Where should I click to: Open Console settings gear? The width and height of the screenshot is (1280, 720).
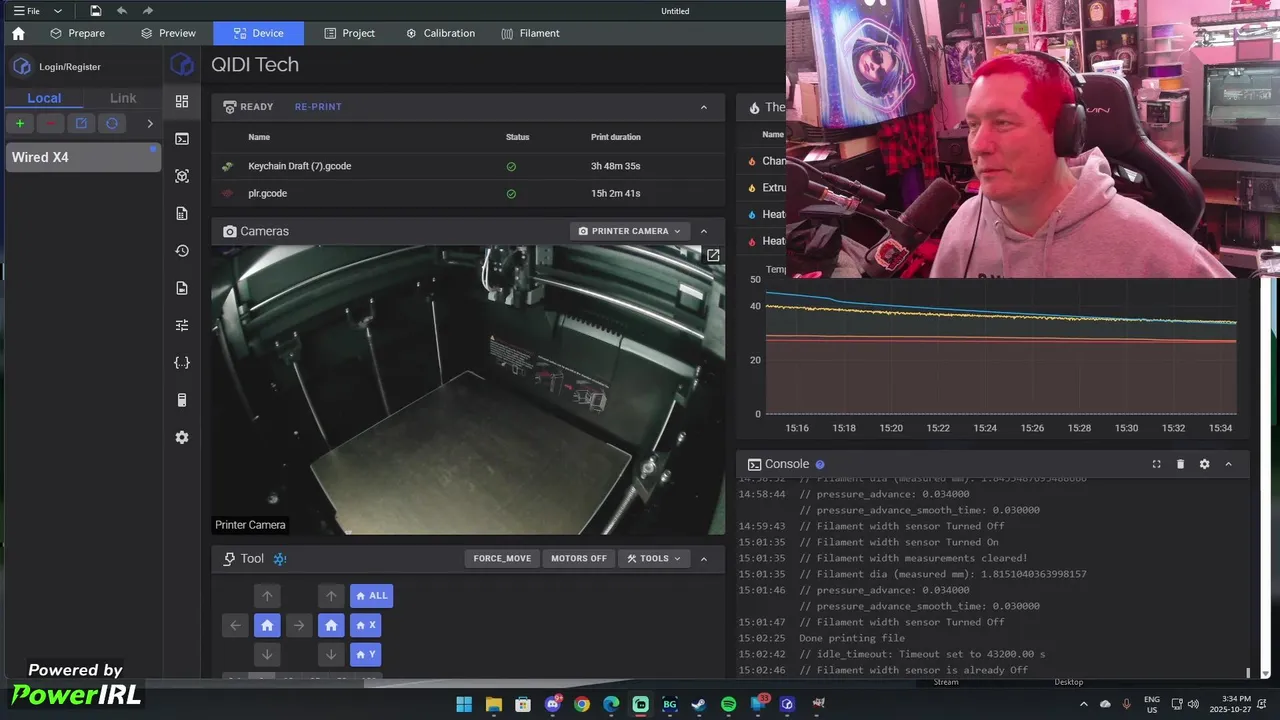[1204, 464]
